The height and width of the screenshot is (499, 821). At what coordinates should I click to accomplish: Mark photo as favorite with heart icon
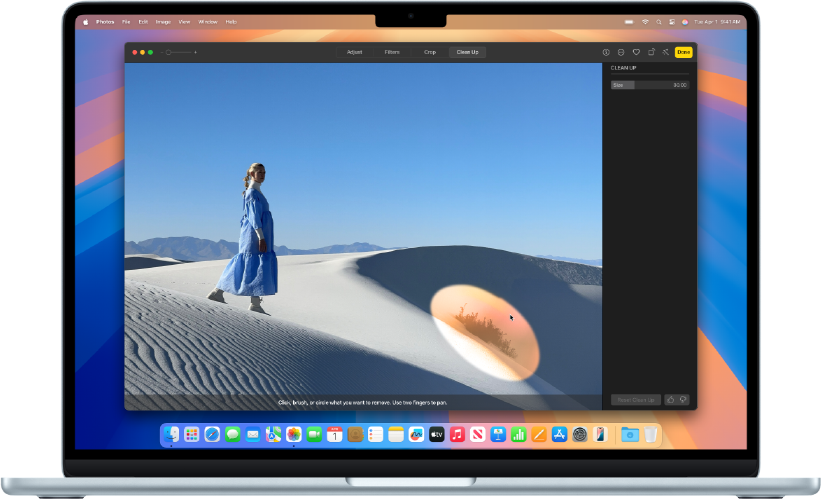(636, 52)
